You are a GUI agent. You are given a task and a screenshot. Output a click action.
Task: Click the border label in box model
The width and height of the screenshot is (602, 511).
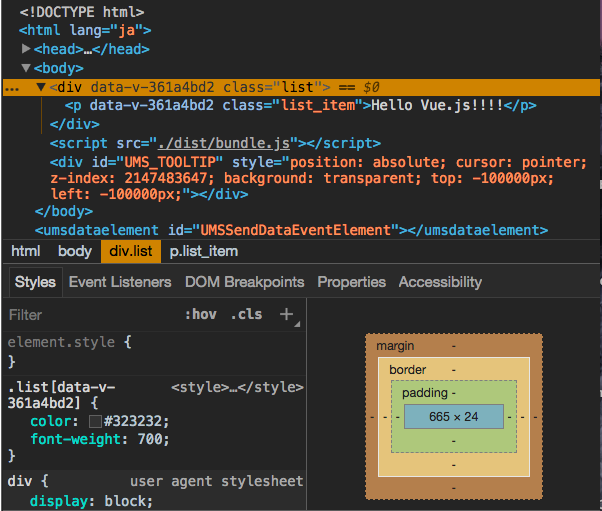pos(407,370)
